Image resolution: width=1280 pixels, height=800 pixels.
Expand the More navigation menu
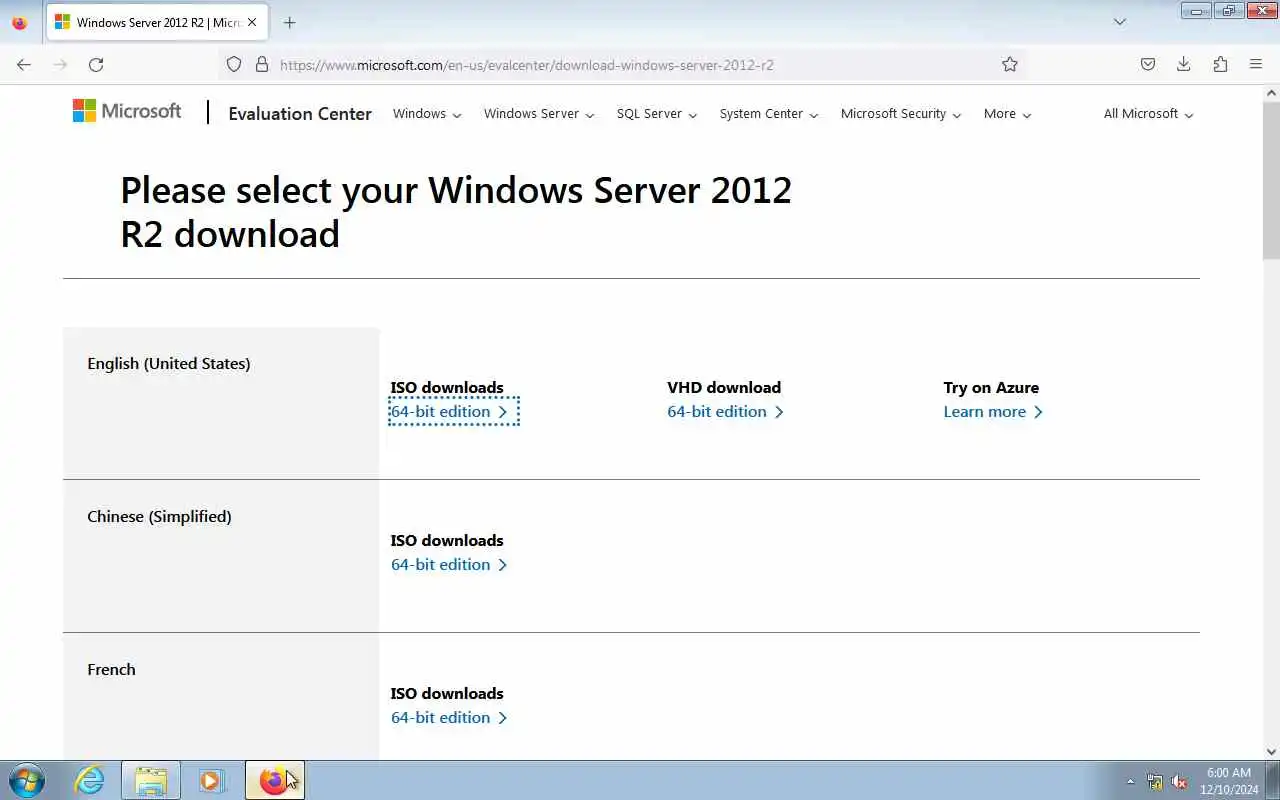click(x=1007, y=114)
